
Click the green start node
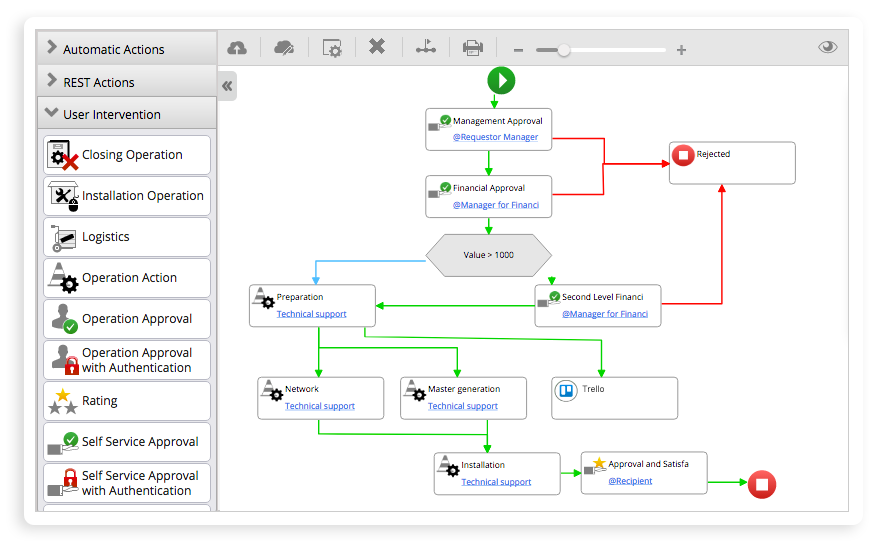(501, 80)
